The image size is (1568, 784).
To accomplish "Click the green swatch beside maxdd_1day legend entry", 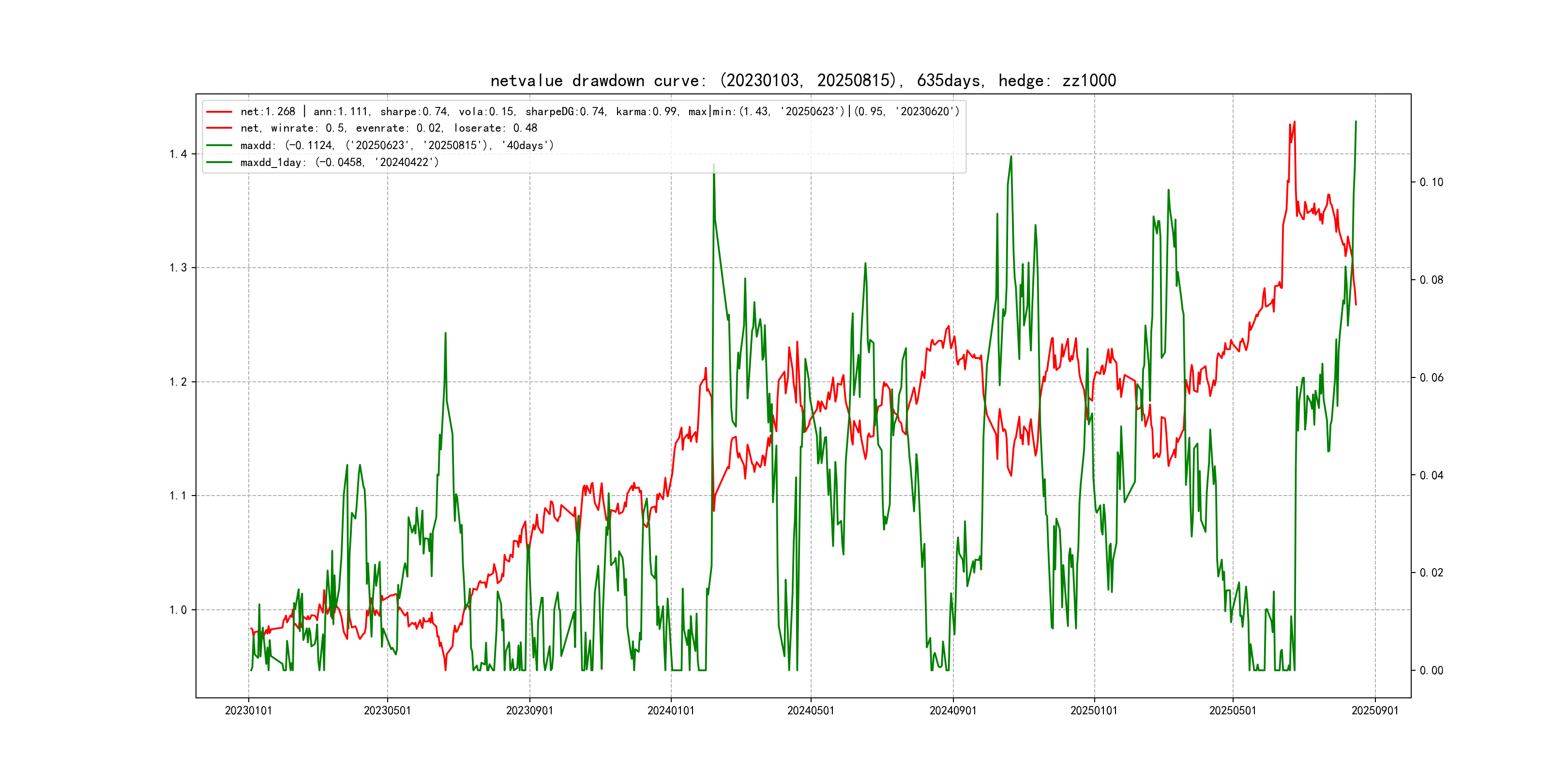I will [219, 163].
